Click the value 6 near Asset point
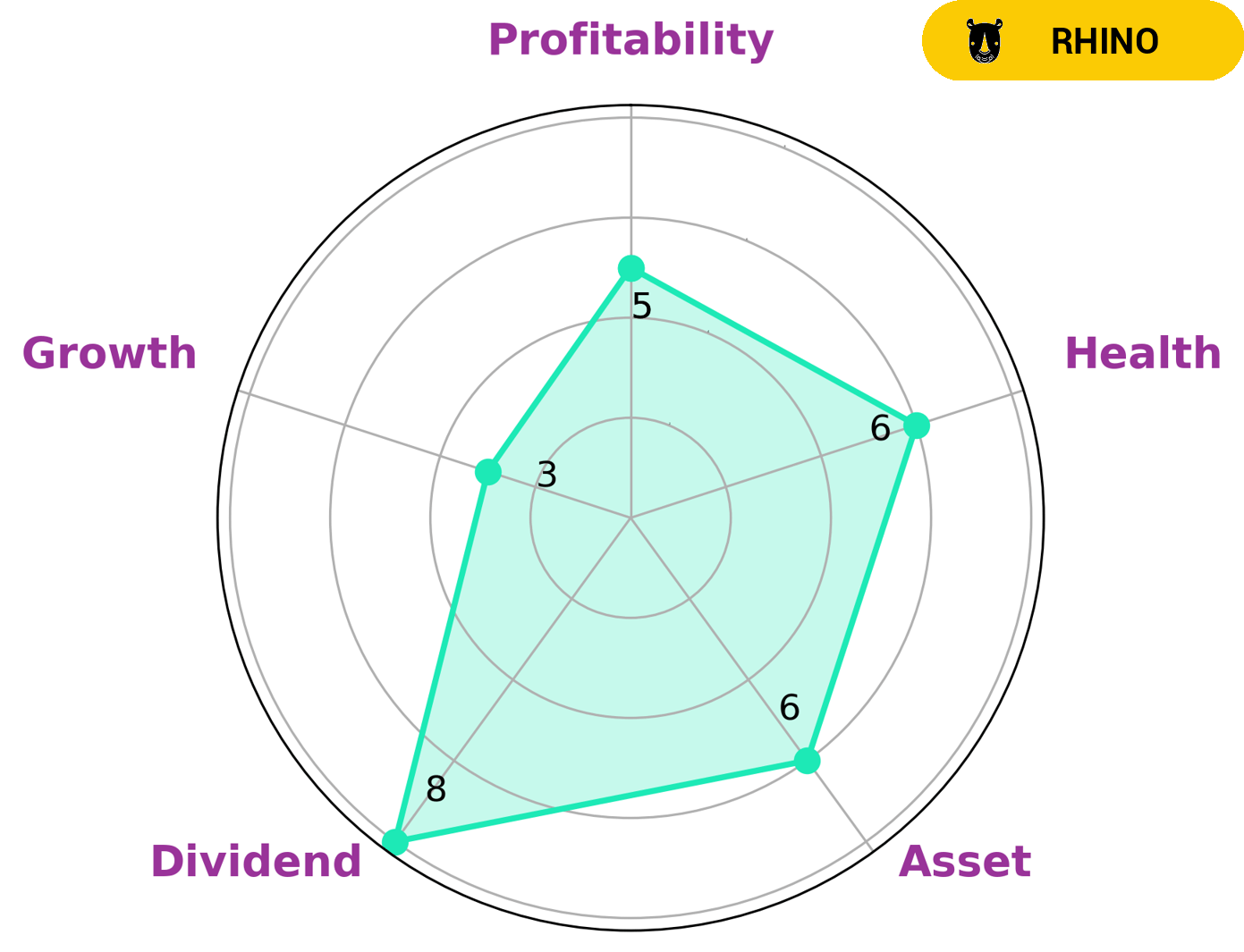The image size is (1244, 952). pos(789,708)
